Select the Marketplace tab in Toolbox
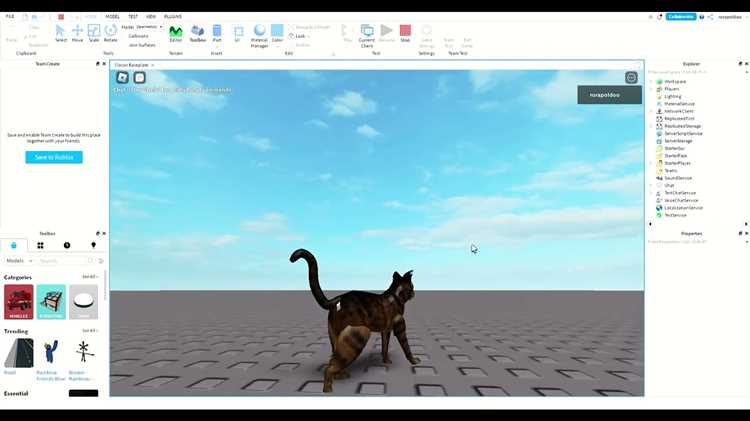Image resolution: width=750 pixels, height=421 pixels. point(13,245)
